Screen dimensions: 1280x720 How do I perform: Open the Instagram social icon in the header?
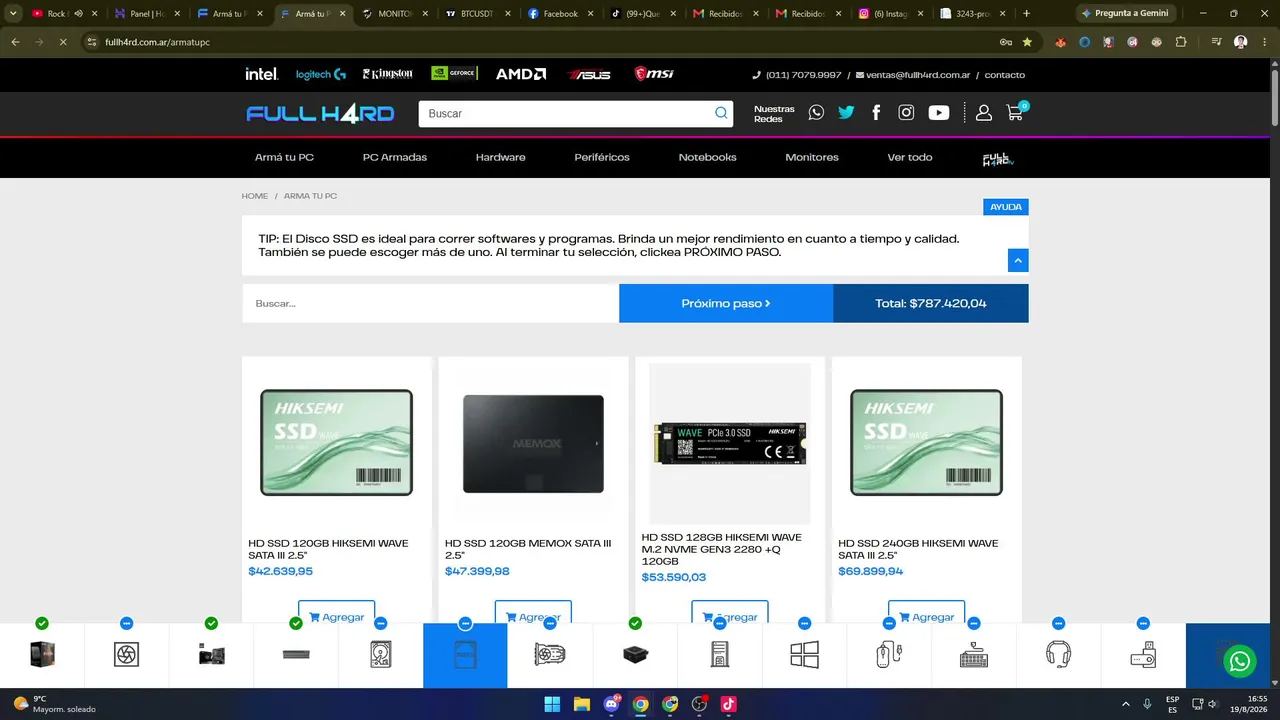906,113
